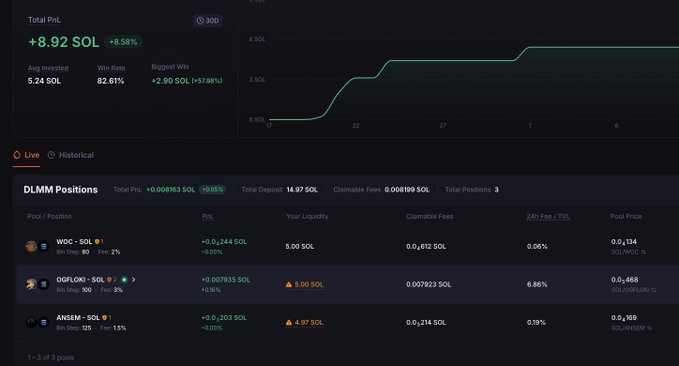This screenshot has width=679, height=366.
Task: Click the position count badge beside ANSEM - SOL
Action: click(x=107, y=318)
